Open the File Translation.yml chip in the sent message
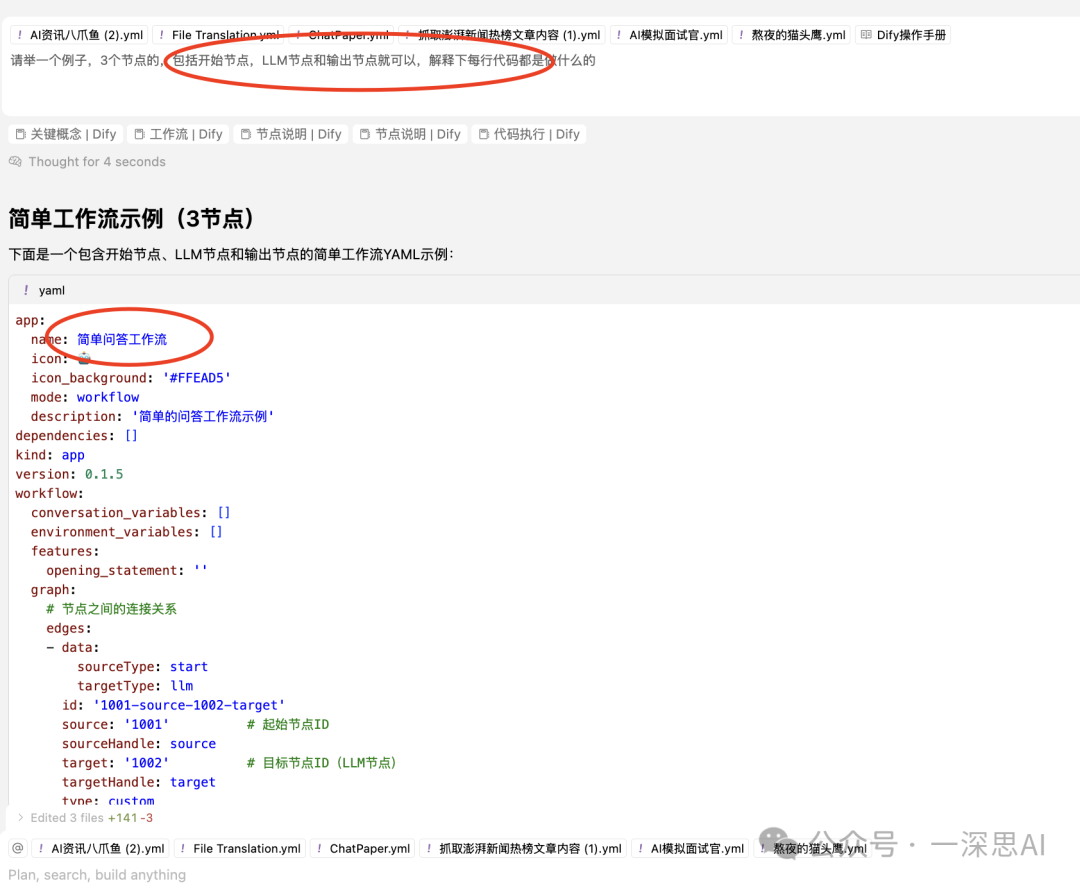Viewport: 1080px width, 888px height. click(218, 35)
